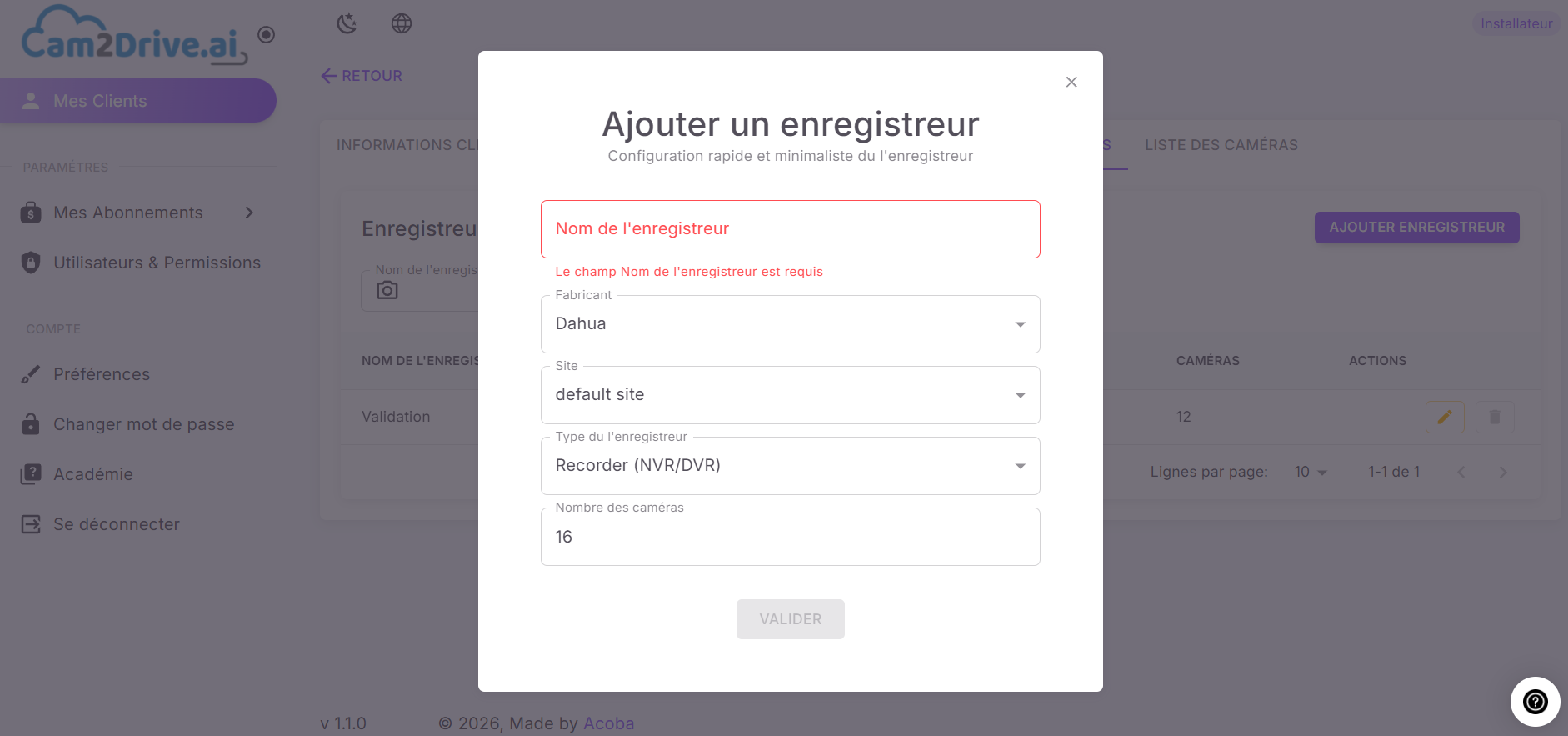Open the Fabricant dropdown showing Dahua

(790, 324)
